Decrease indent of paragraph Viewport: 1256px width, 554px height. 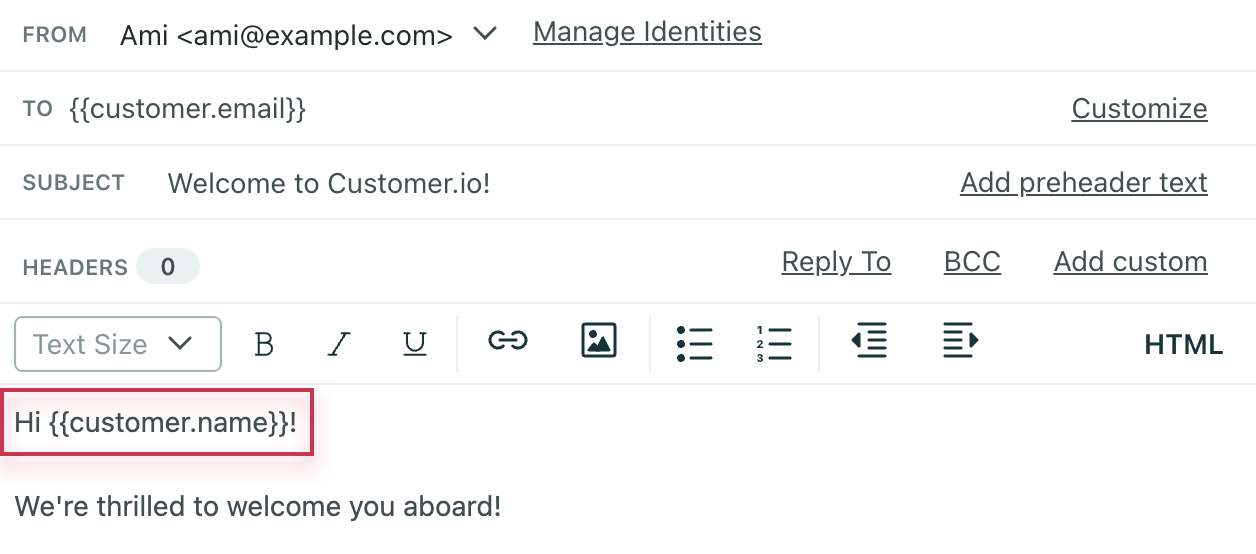868,342
